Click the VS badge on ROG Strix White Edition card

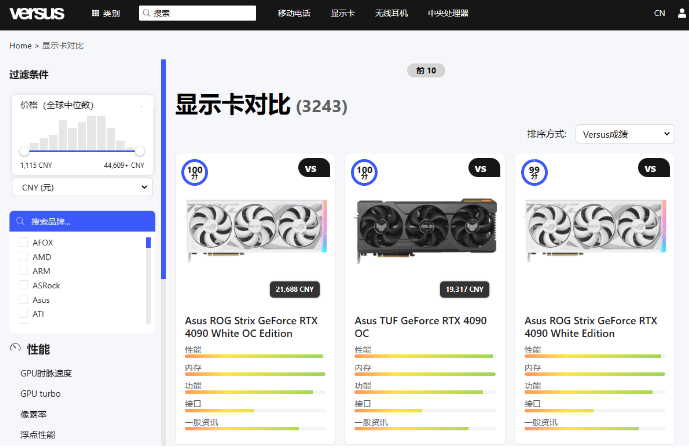tap(653, 168)
